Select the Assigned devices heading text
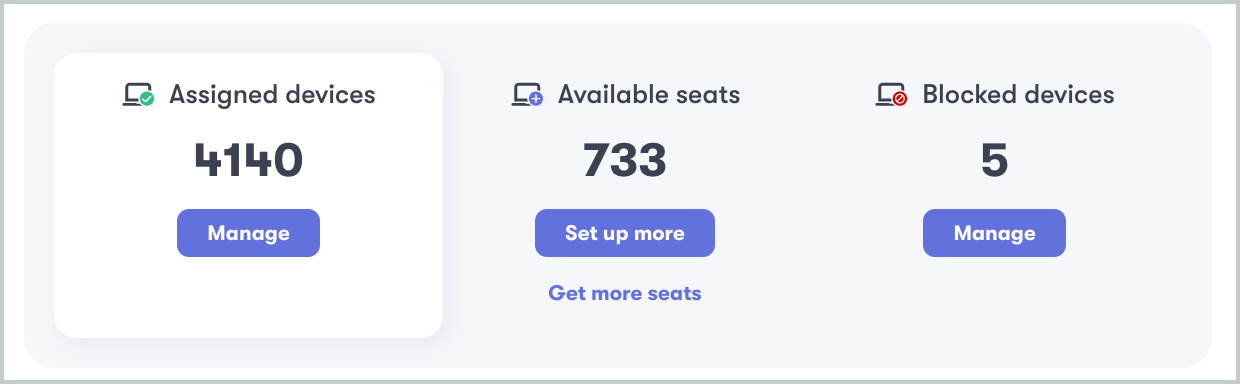 click(272, 95)
